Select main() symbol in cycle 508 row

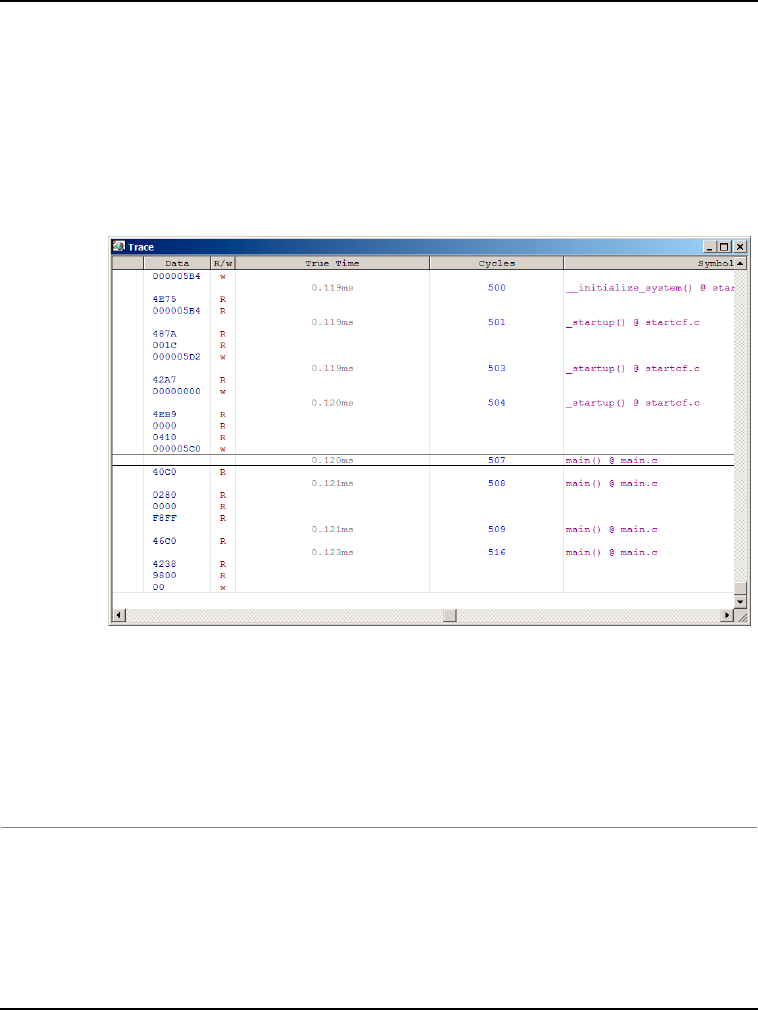tap(611, 484)
